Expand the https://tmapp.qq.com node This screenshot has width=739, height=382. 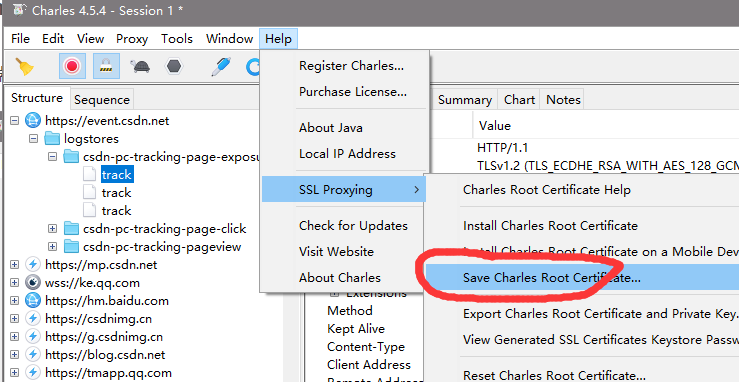(x=14, y=373)
